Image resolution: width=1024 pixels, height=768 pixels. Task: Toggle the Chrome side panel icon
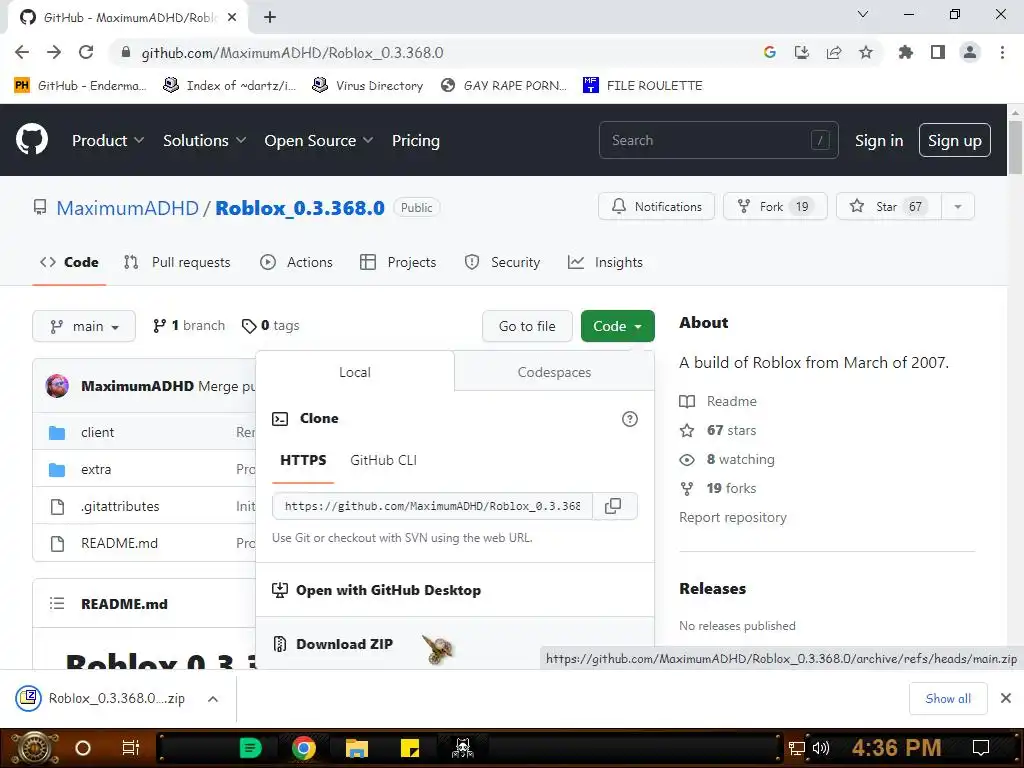point(938,52)
